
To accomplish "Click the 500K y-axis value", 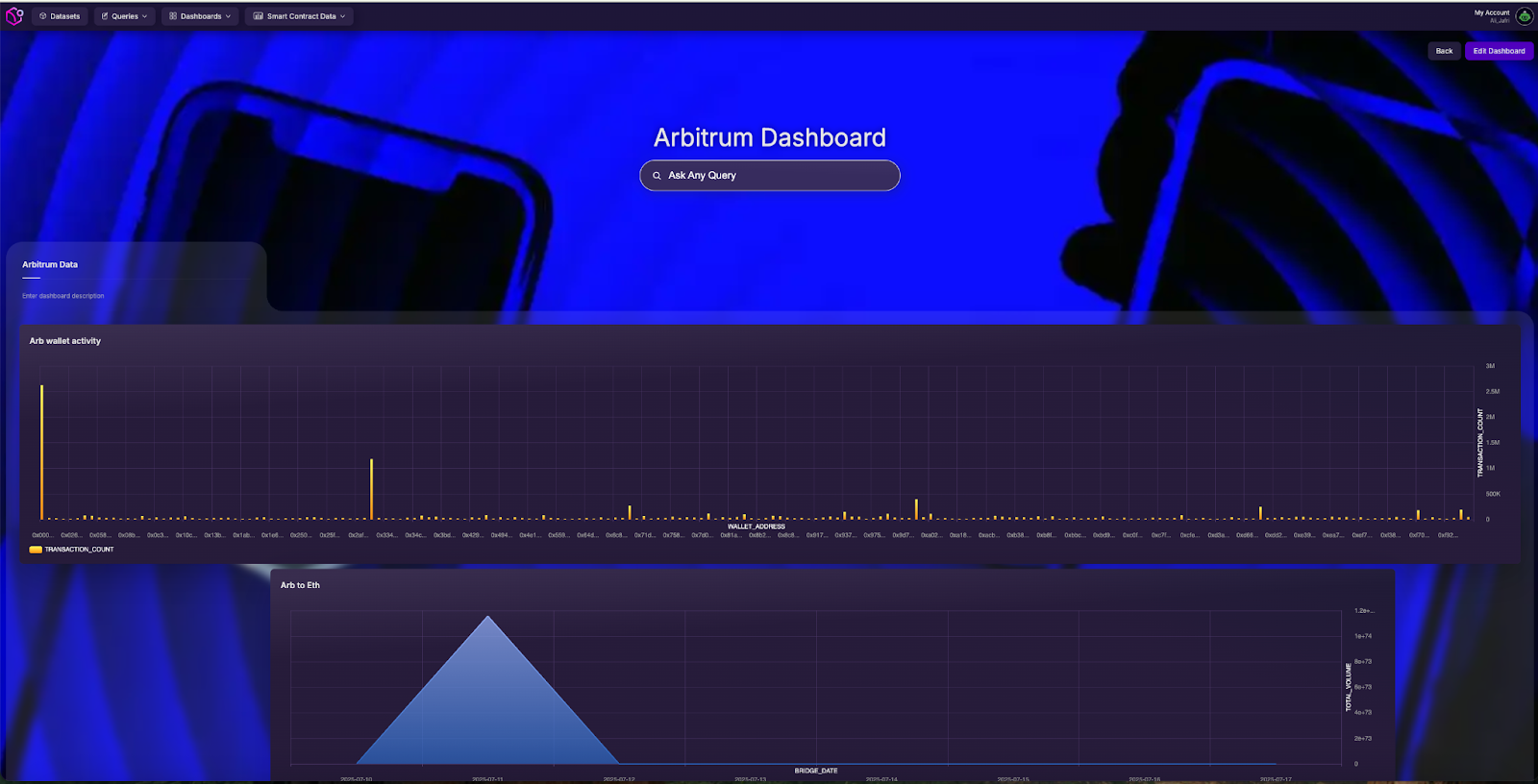I will coord(1493,494).
